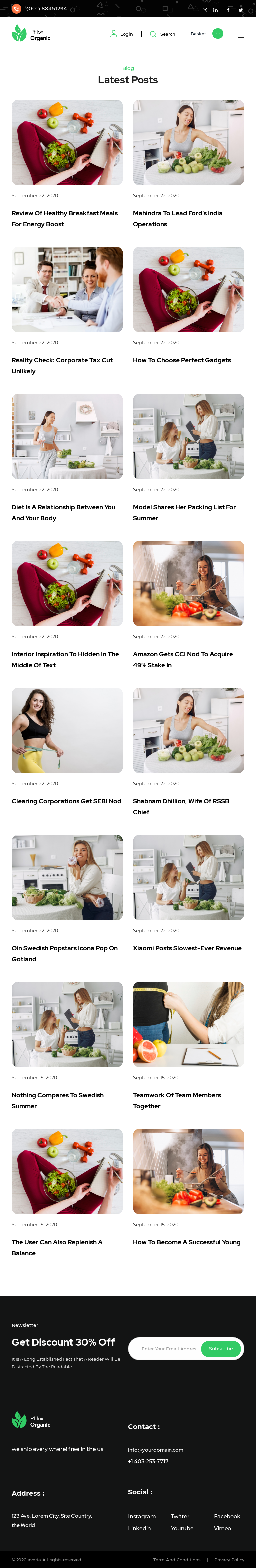Open thumbnail of Mahindra To Lead Ford's post
This screenshot has height=1568, width=256.
189,142
